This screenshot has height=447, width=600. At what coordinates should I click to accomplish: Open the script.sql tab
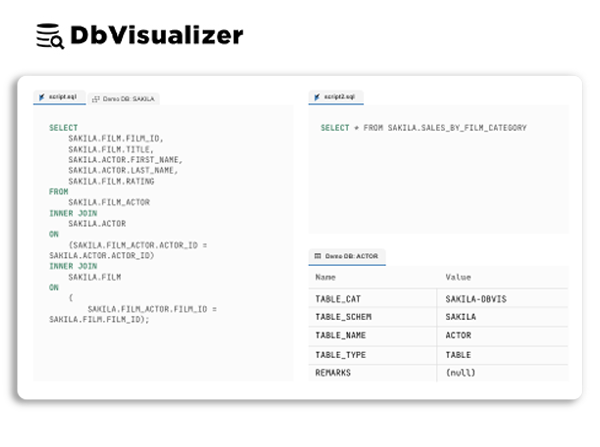pos(59,97)
